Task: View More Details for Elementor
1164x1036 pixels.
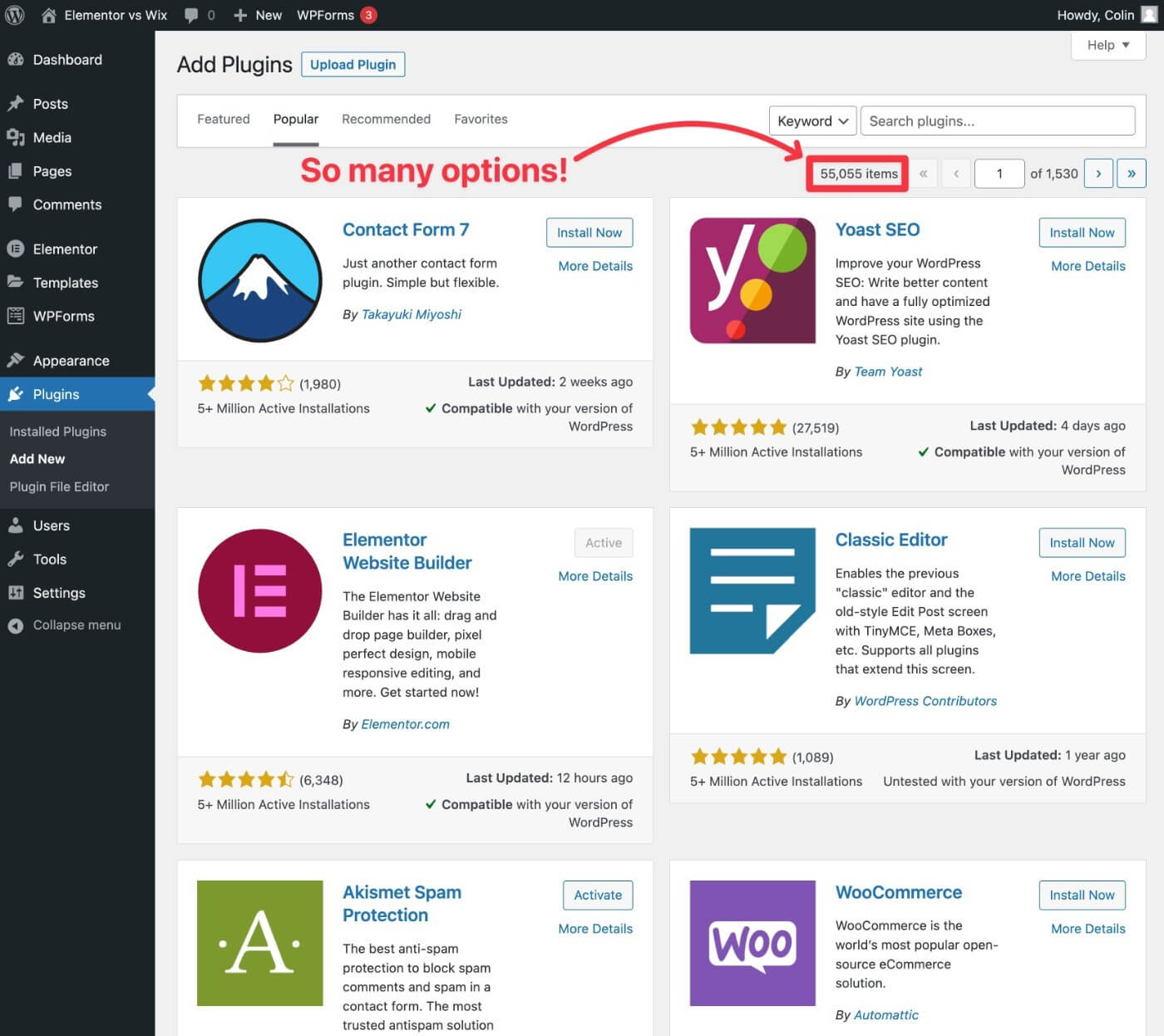Action: coord(595,576)
